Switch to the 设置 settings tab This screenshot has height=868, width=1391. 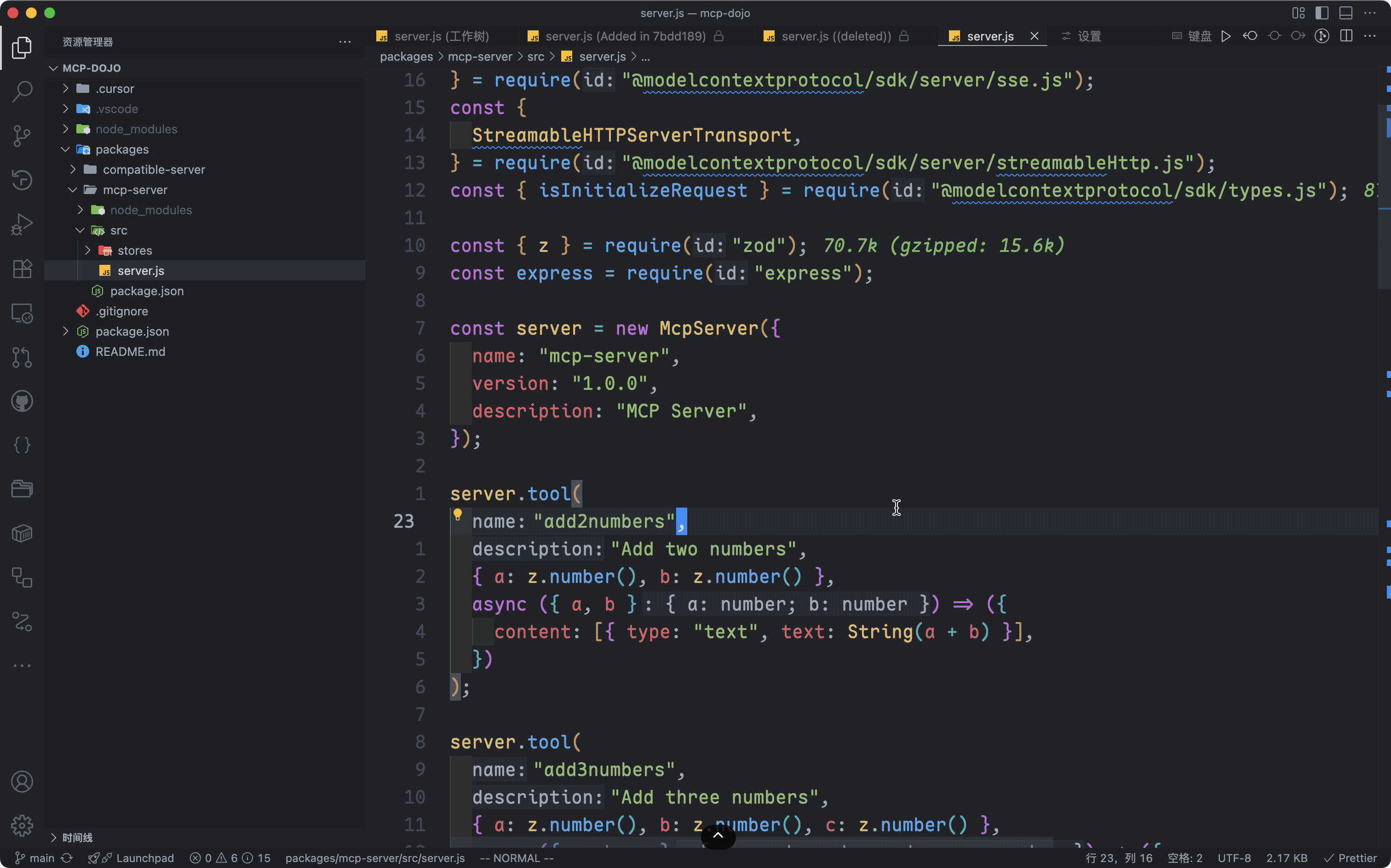pos(1088,36)
